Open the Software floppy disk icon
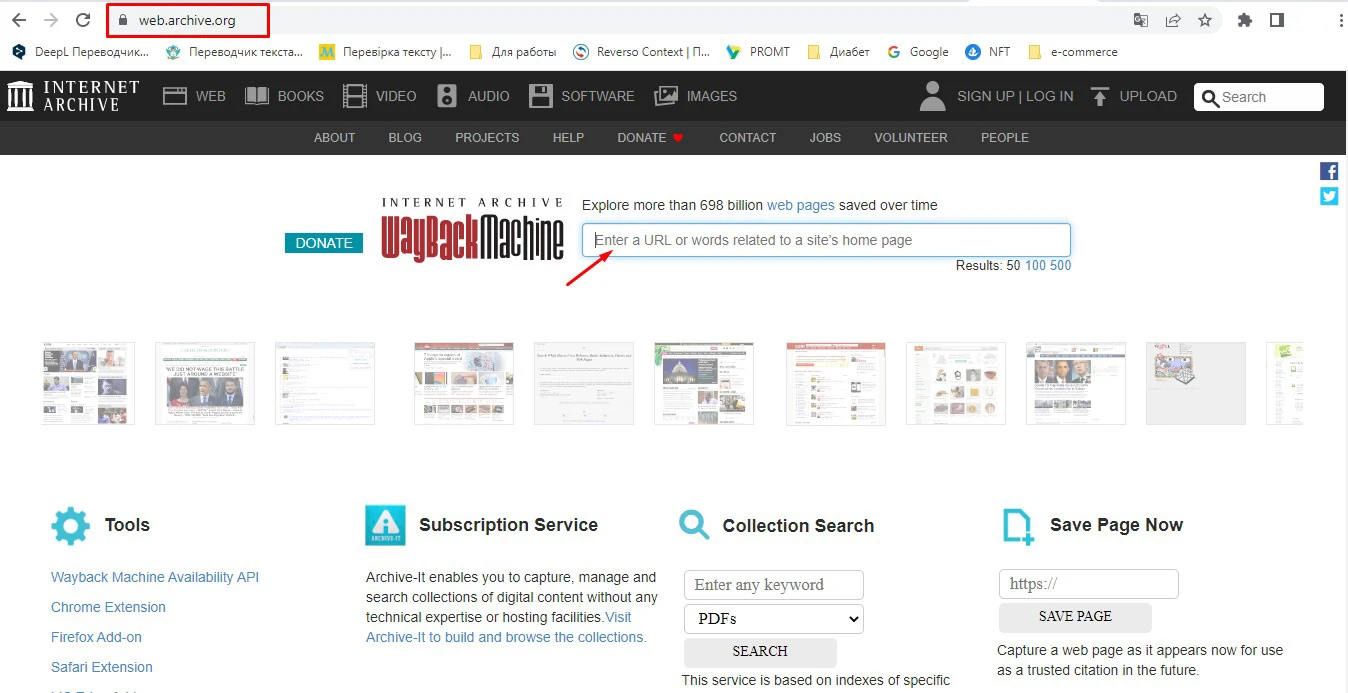The width and height of the screenshot is (1348, 693). pyautogui.click(x=540, y=97)
